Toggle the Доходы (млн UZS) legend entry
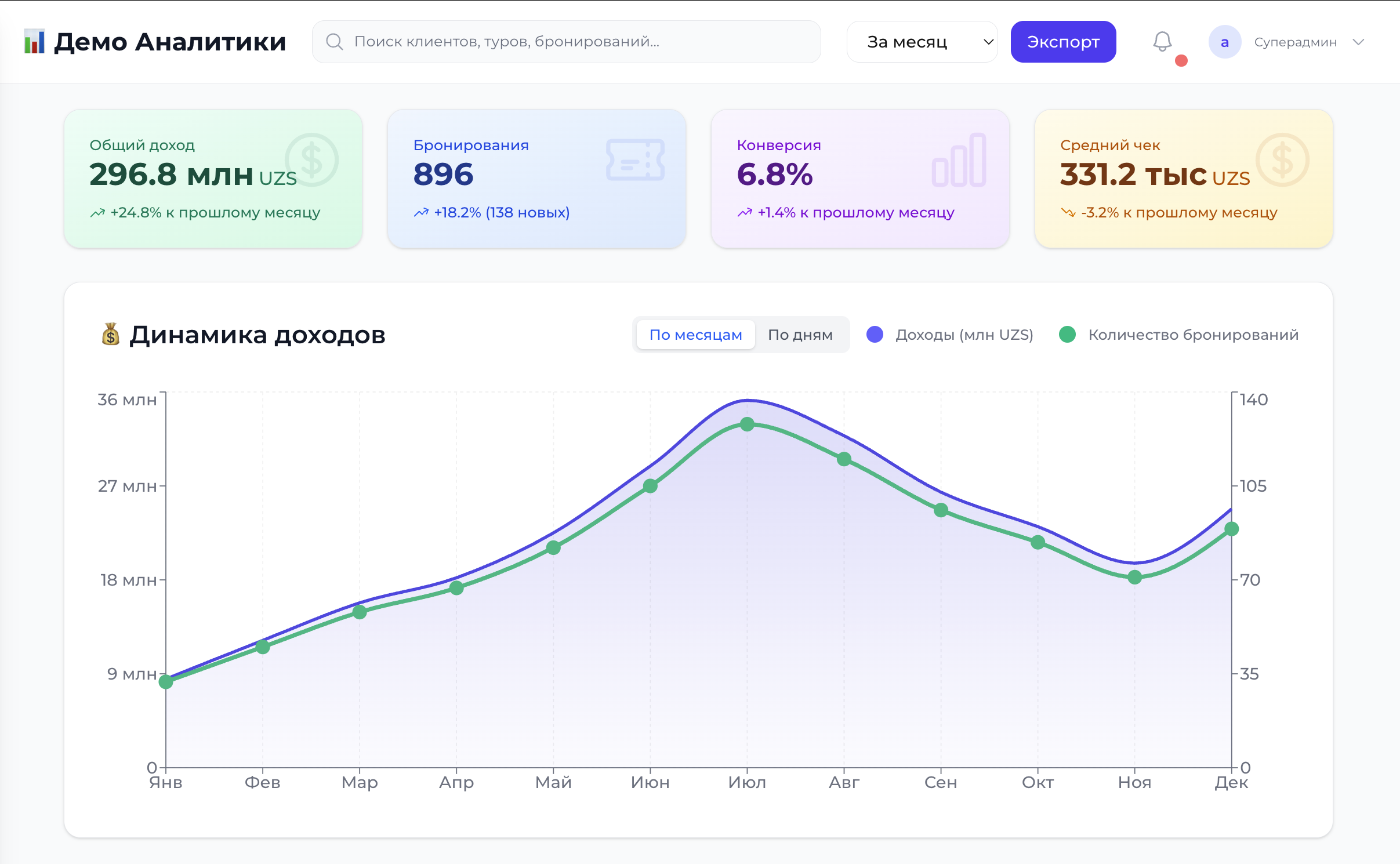Image resolution: width=1400 pixels, height=864 pixels. tap(964, 335)
